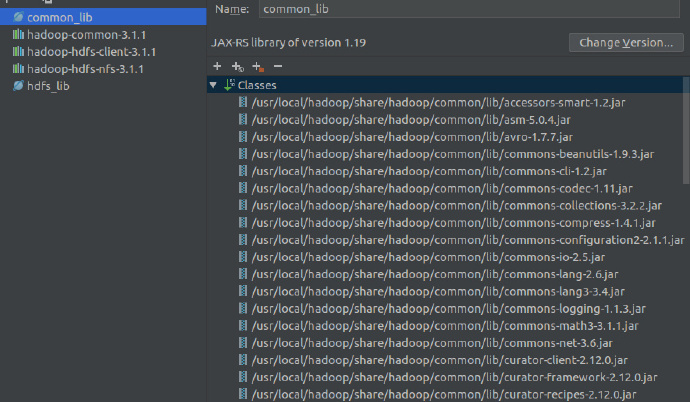Viewport: 690px width, 402px height.
Task: Click the Remove (minus) icon in toolbar
Action: coord(277,66)
